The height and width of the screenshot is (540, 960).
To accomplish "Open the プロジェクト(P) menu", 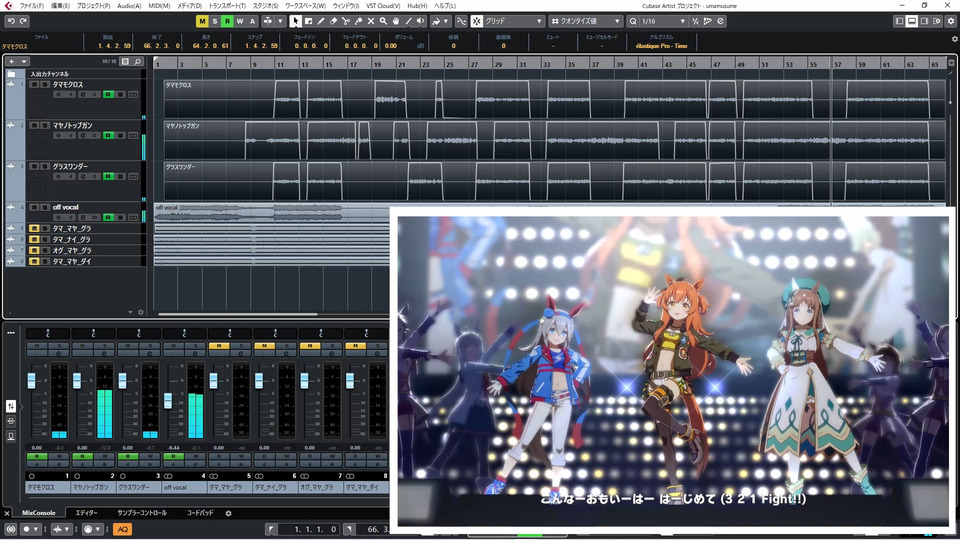I will 93,6.
